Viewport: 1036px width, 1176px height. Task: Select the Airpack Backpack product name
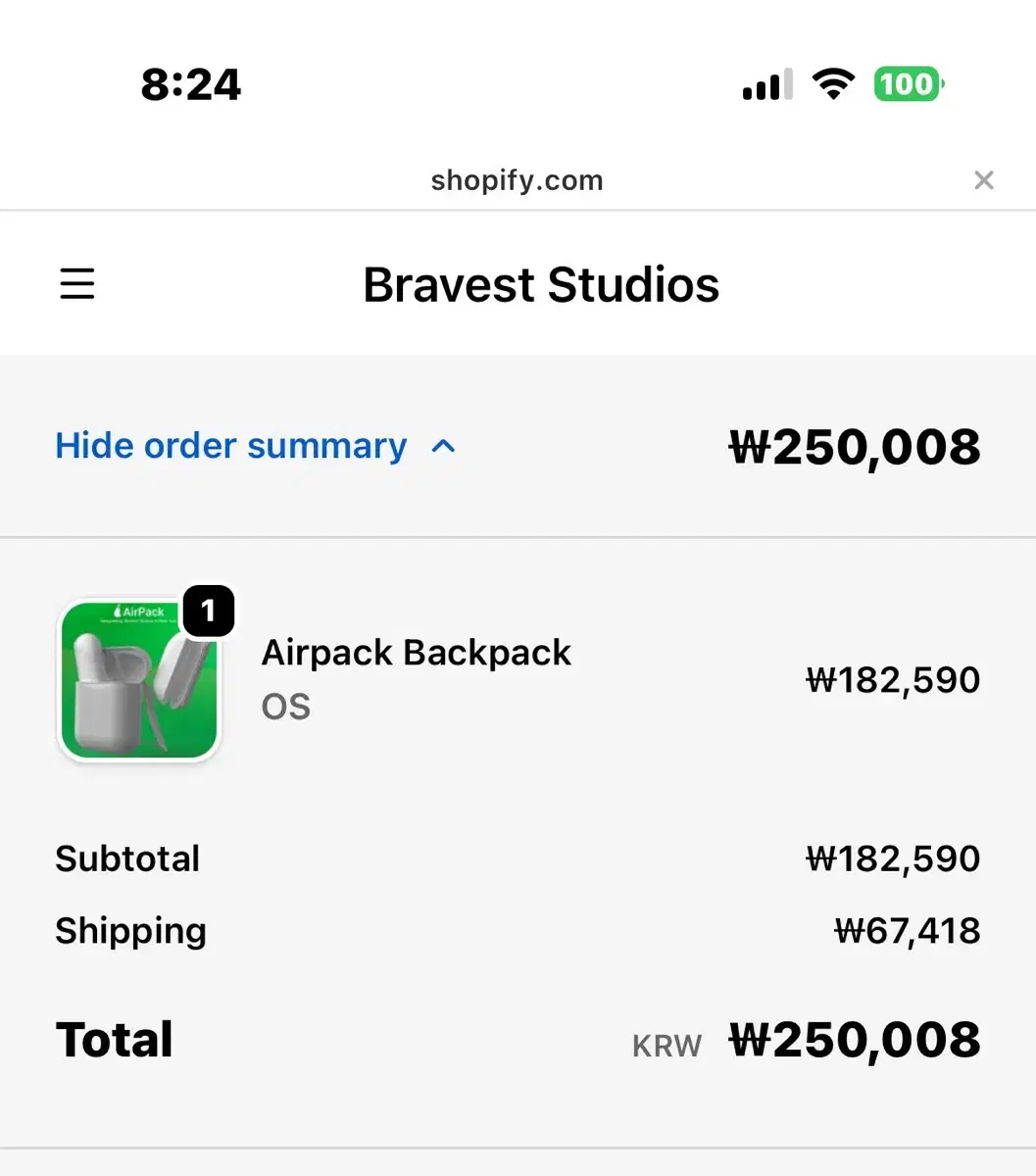pyautogui.click(x=417, y=653)
